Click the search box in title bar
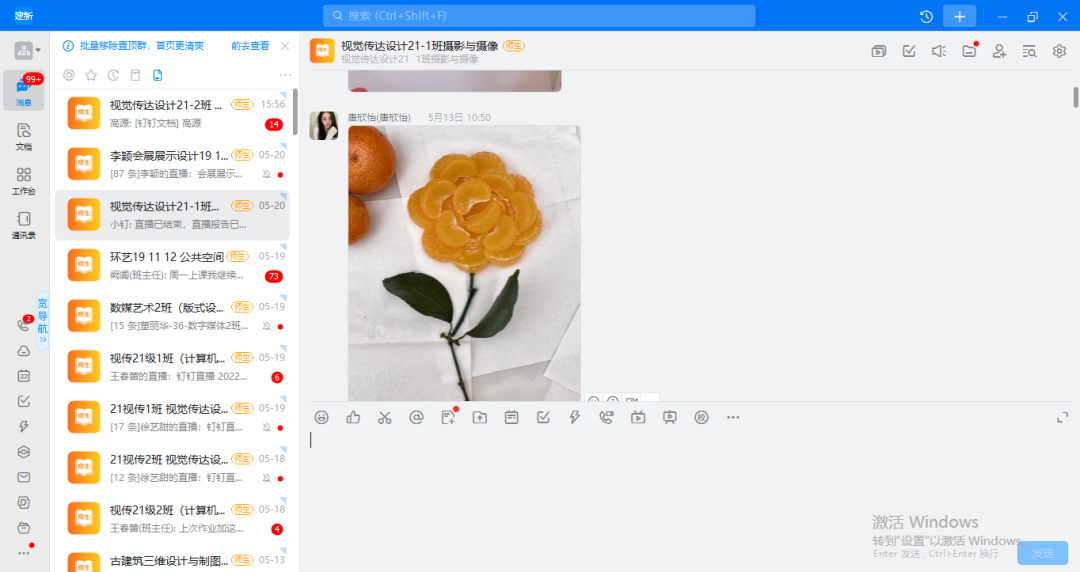Viewport: 1080px width, 572px height. [539, 16]
